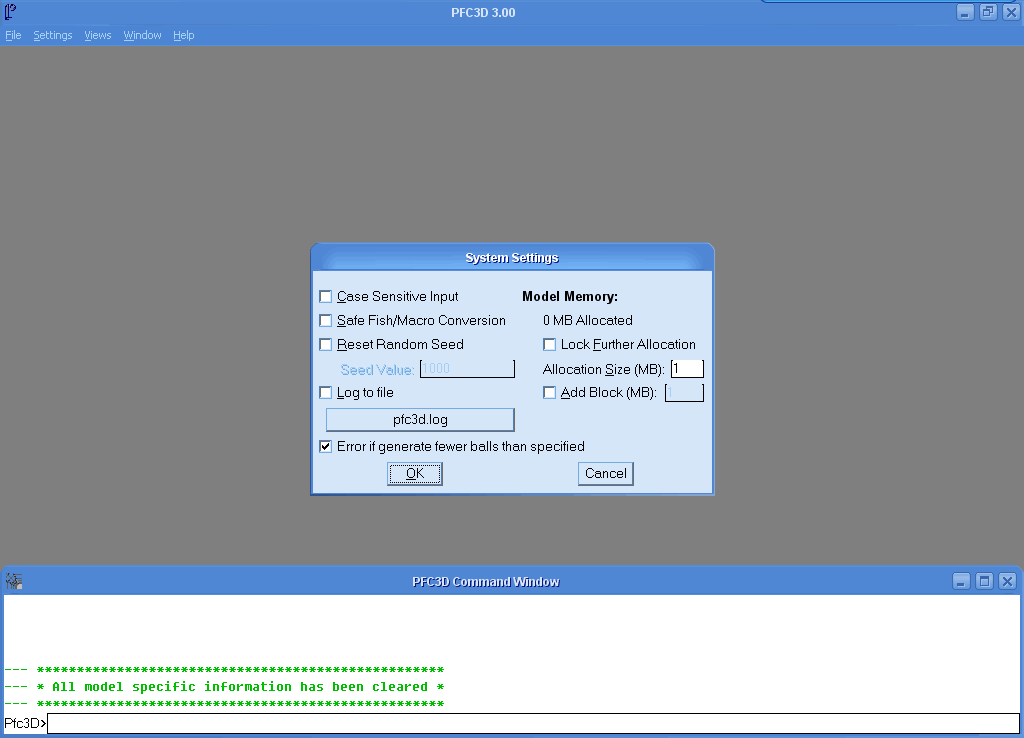
Task: Click the System Settings dialog title bar
Action: [x=512, y=258]
